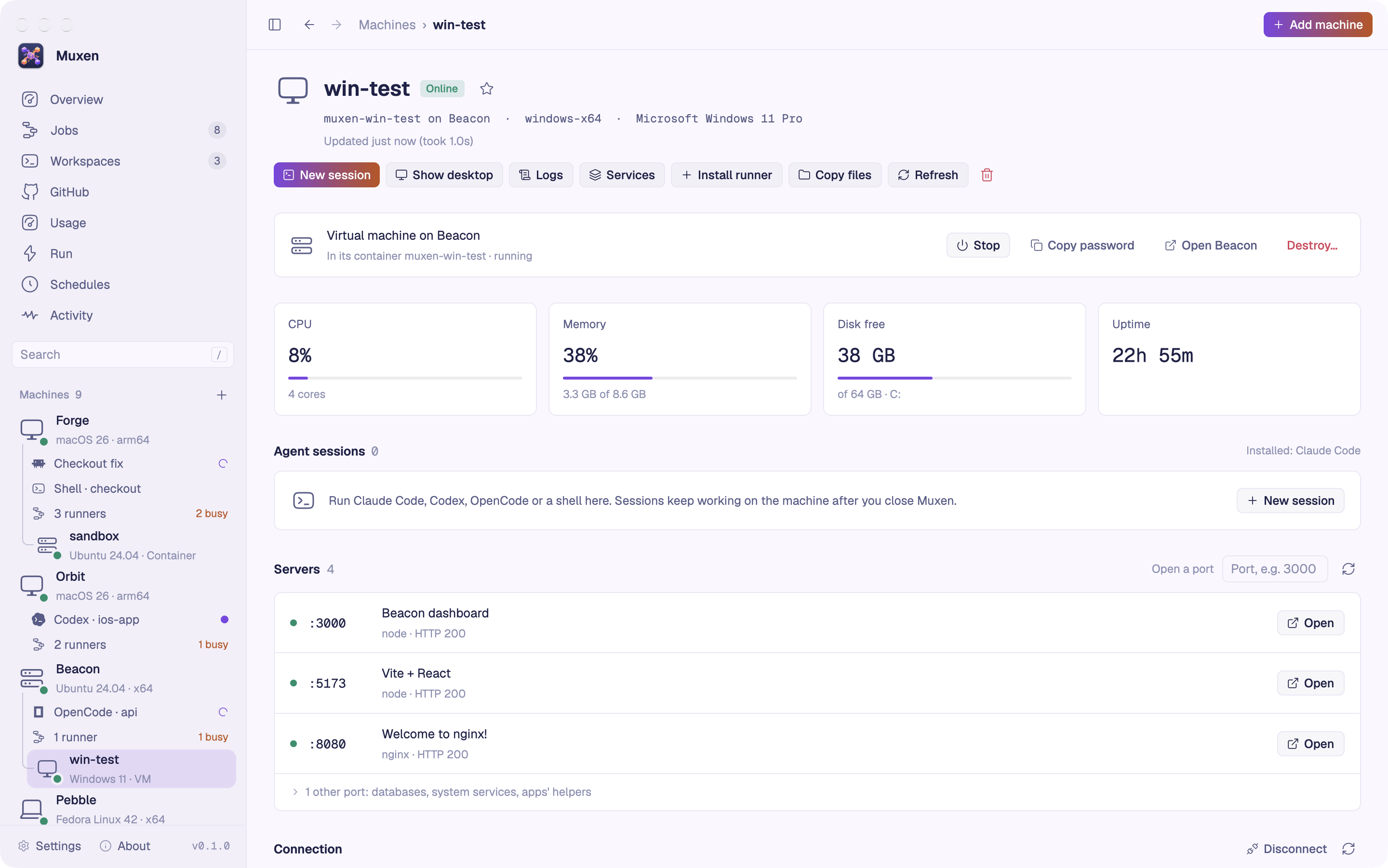Add a machine with the sidebar plus icon
The image size is (1388, 868).
(222, 395)
